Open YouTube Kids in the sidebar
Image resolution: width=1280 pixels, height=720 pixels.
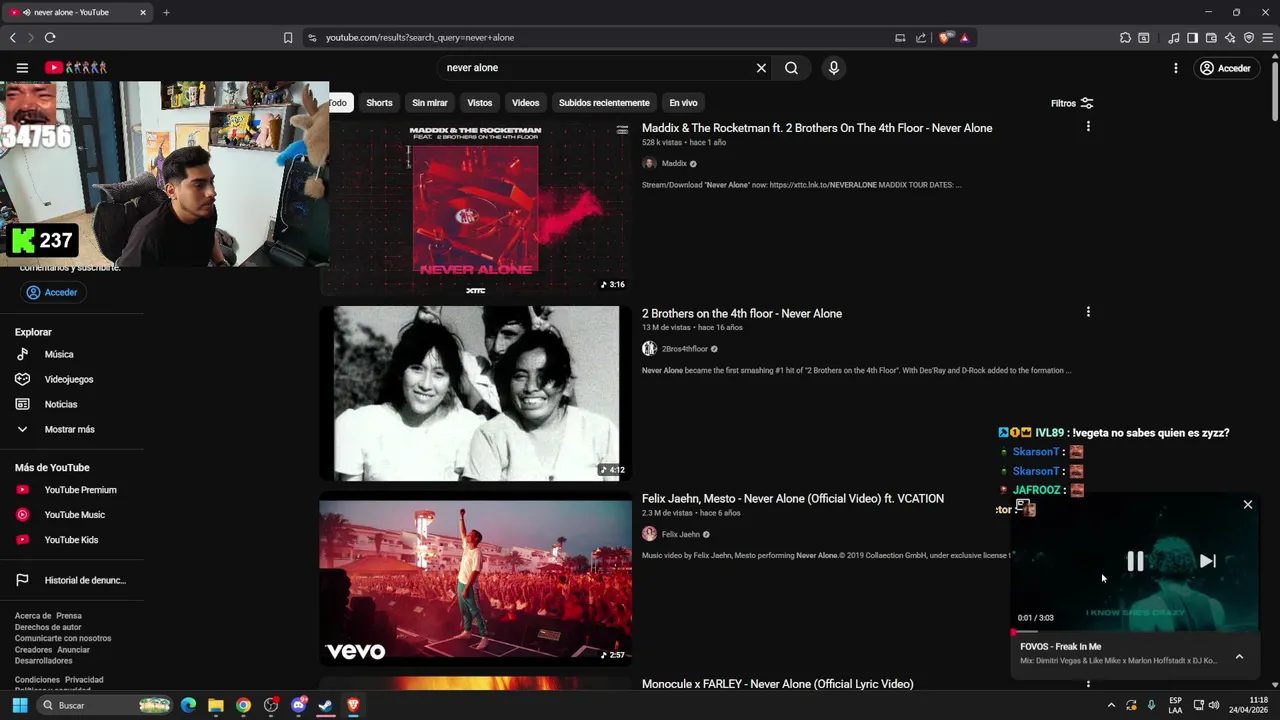(70, 540)
